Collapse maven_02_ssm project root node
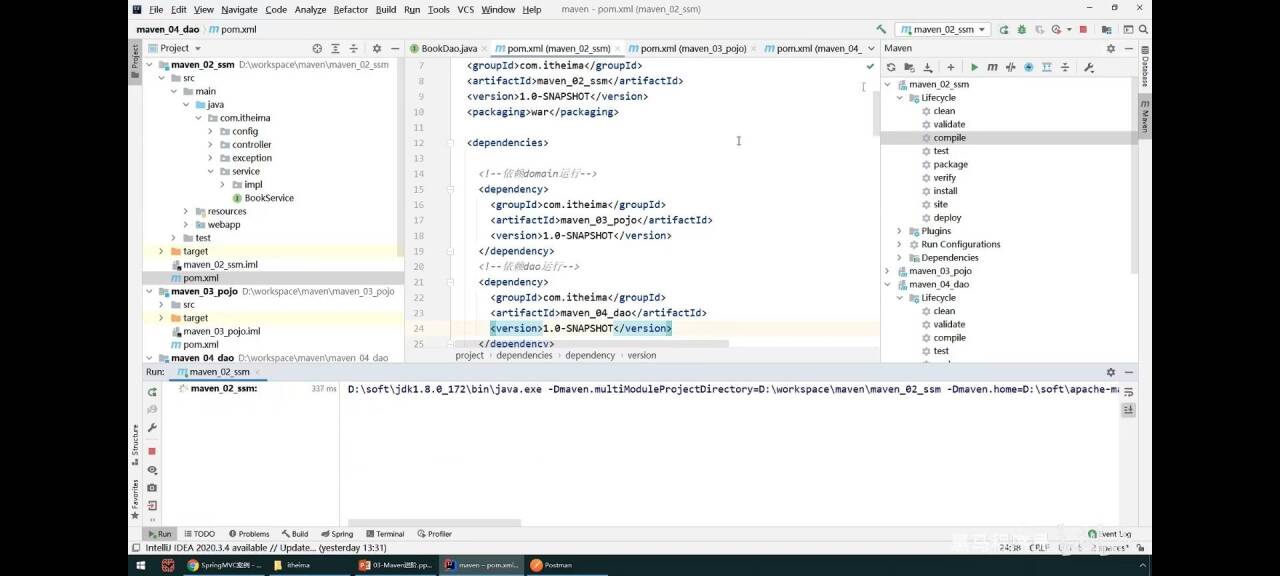Screen dimensions: 1280x576 point(150,65)
